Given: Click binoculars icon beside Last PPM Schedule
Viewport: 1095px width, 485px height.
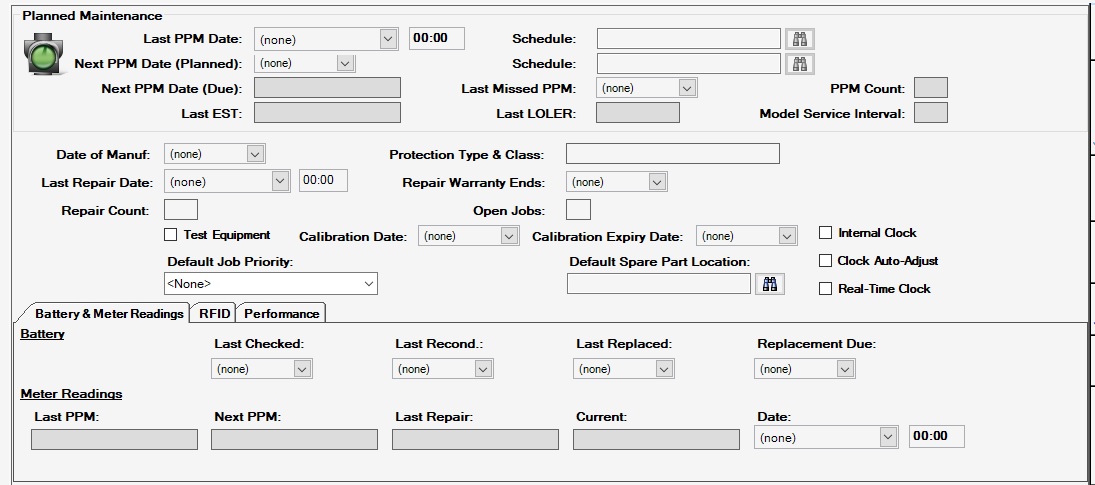Looking at the screenshot, I should (800, 39).
